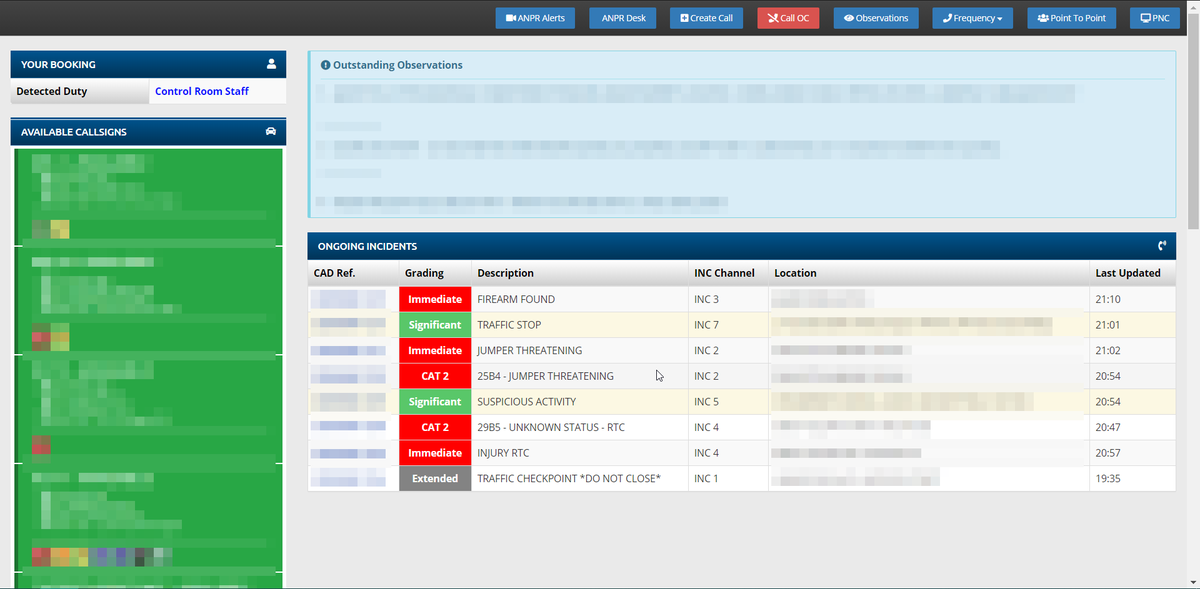
Task: Click the Extended grading of TRAFFIC CHECKPOINT
Action: point(435,478)
